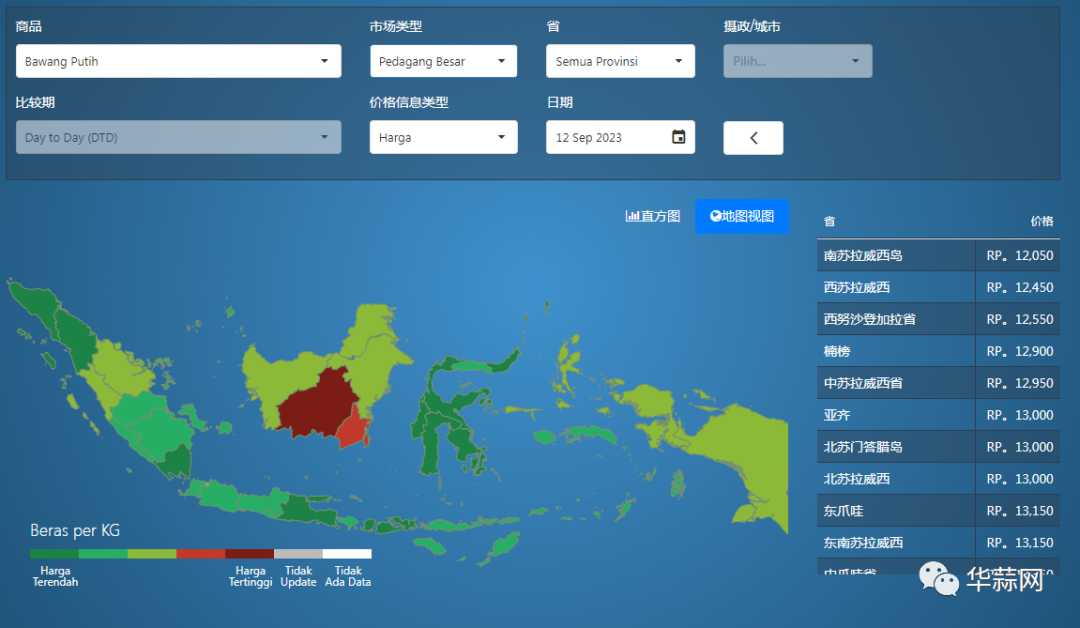Select the 中苏拉威西省 table row
The image size is (1080, 628).
938,383
